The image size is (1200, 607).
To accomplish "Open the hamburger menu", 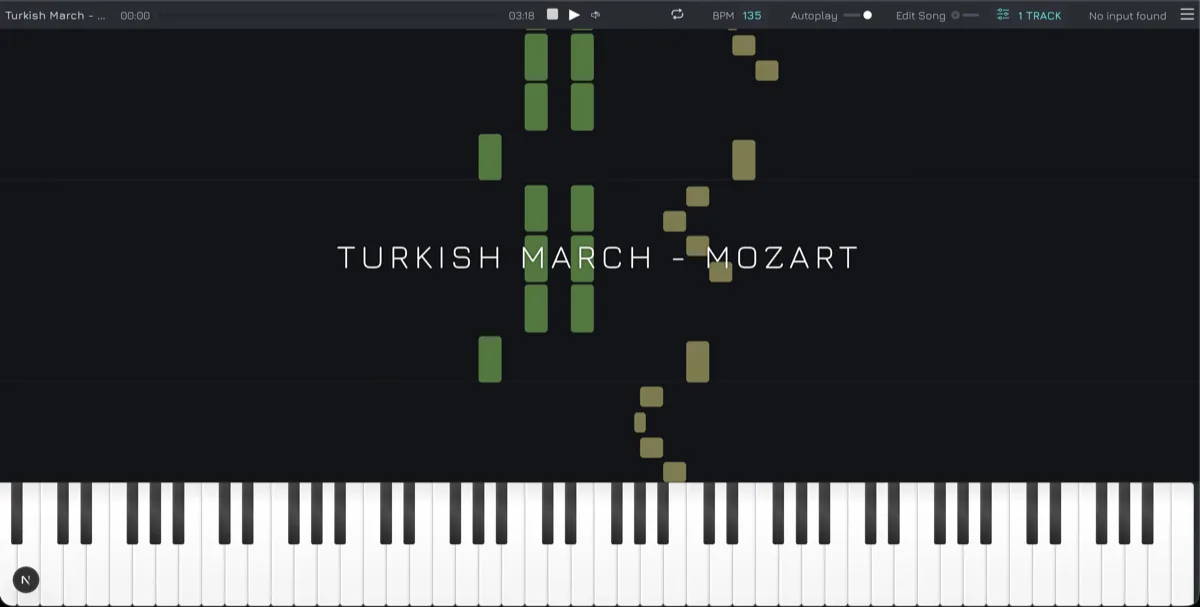I will tap(1186, 14).
